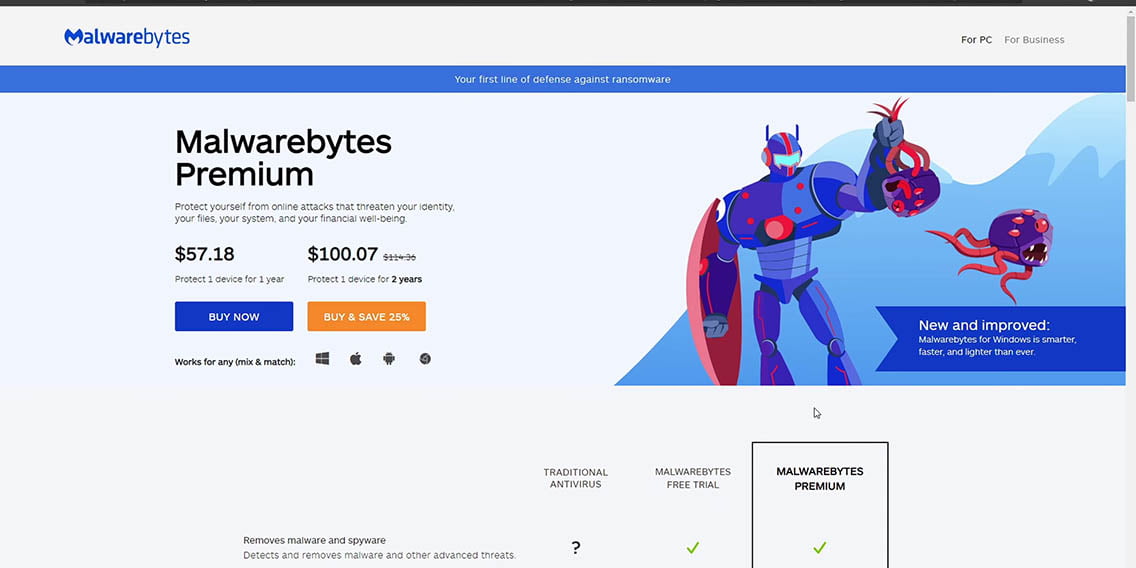Click the ransomware defense banner at the top
Screen dimensions: 1136x568
coord(562,79)
